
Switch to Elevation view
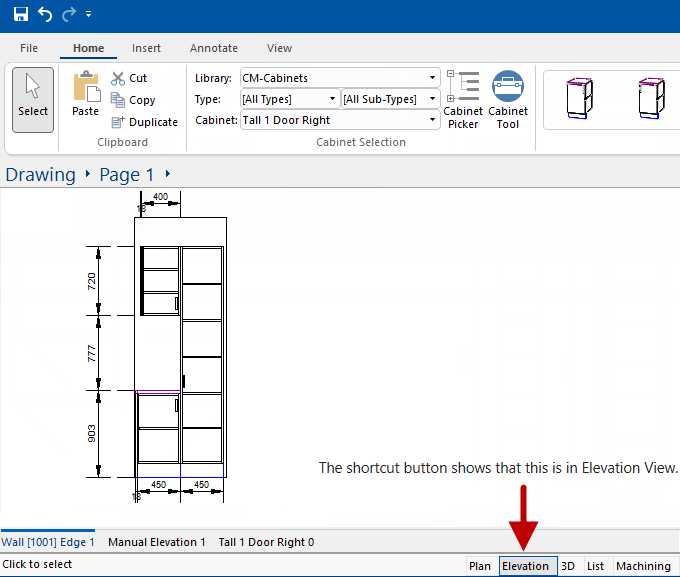click(526, 566)
